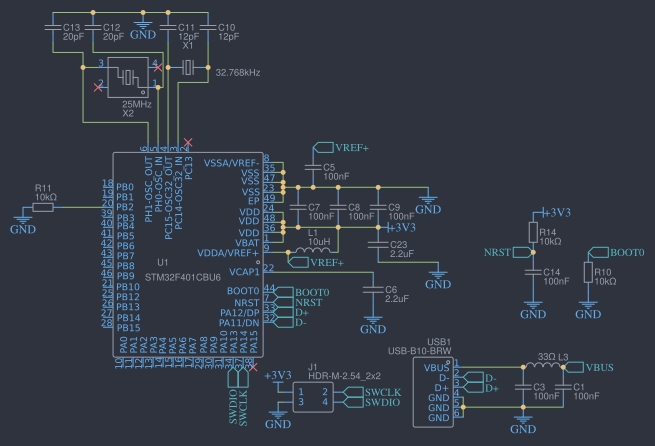Select capacitor C8 symbol
The height and width of the screenshot is (446, 655).
[x=338, y=207]
